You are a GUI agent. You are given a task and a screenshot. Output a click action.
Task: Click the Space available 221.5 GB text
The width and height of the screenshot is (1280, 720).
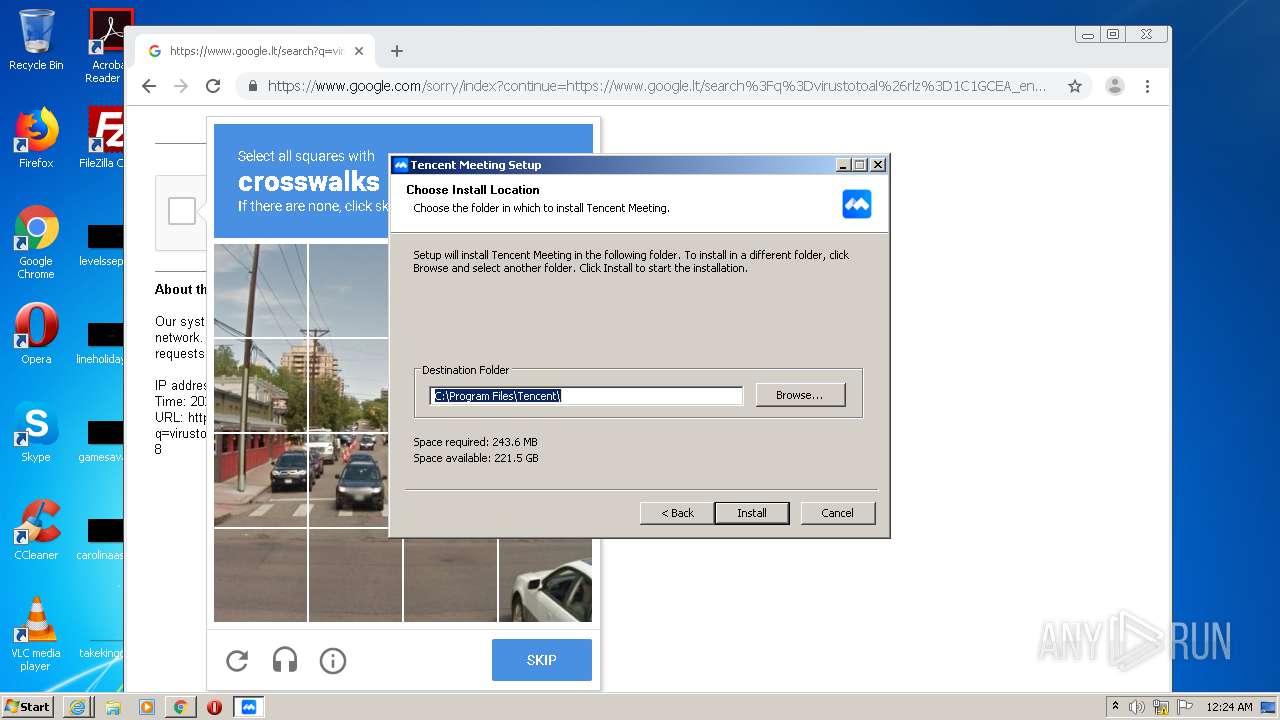(x=476, y=458)
